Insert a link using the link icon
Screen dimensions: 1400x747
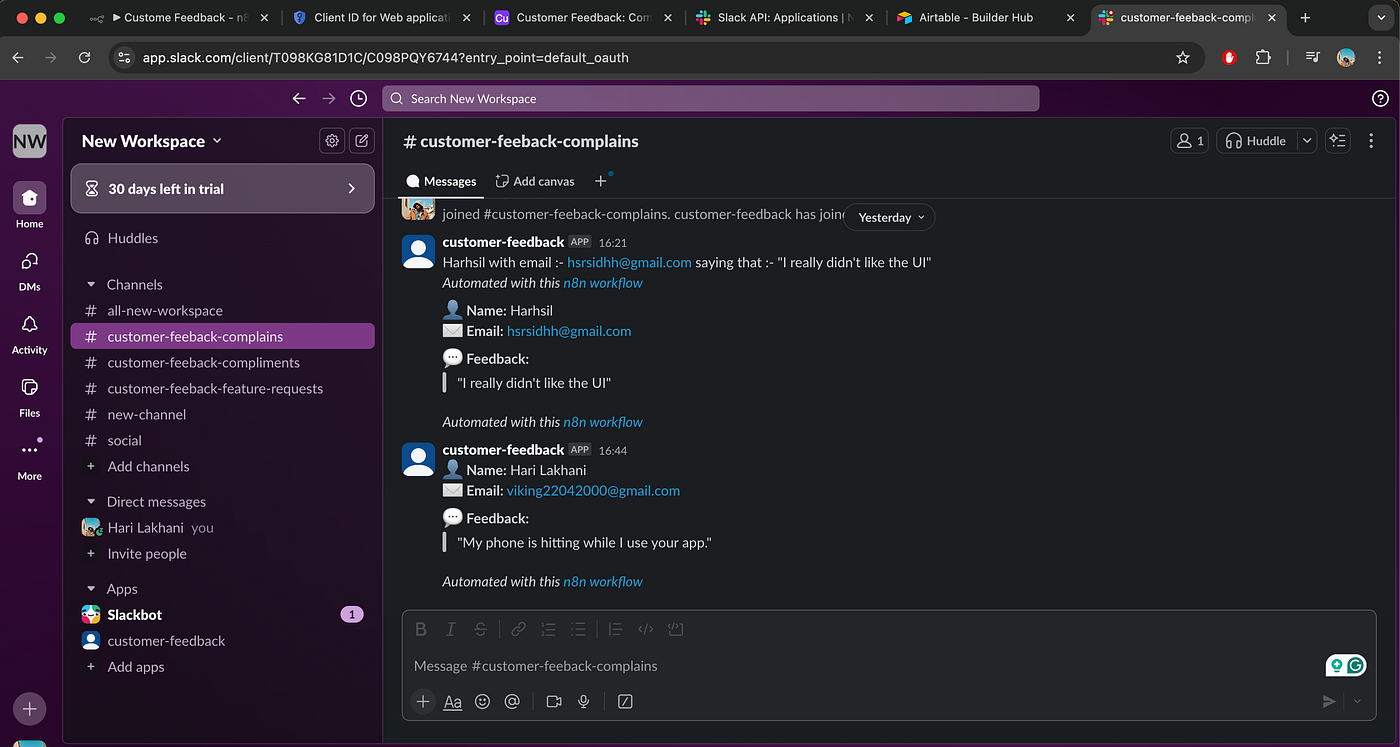pyautogui.click(x=518, y=629)
